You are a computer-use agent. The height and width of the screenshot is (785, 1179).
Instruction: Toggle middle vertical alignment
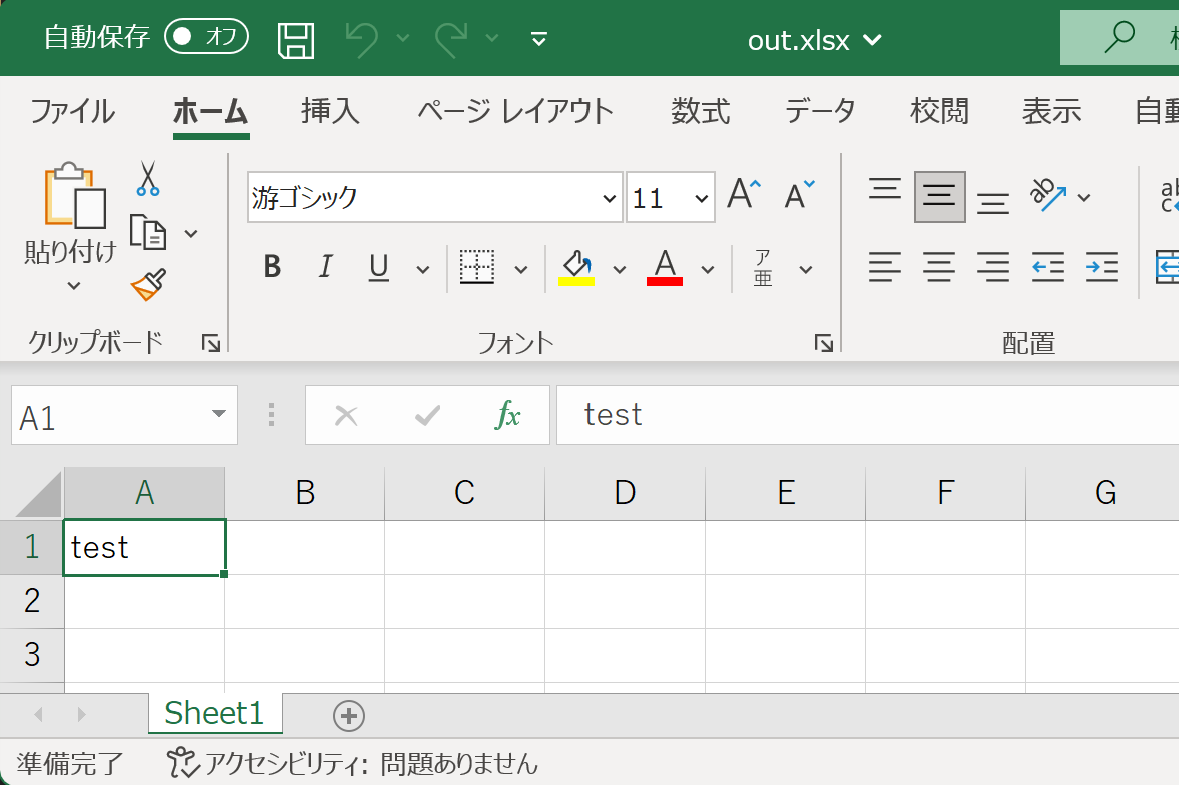938,196
